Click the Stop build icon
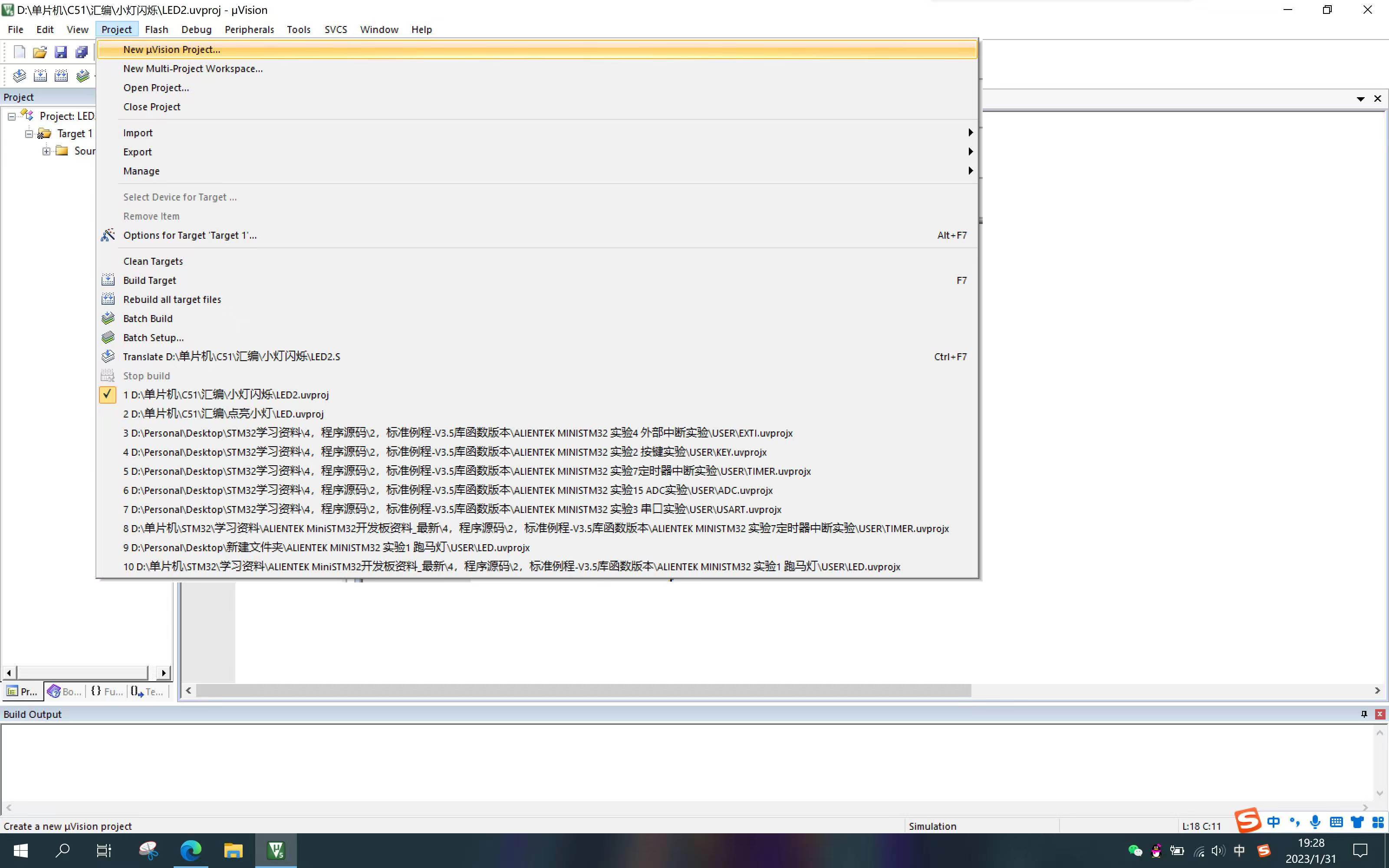1389x868 pixels. click(108, 375)
